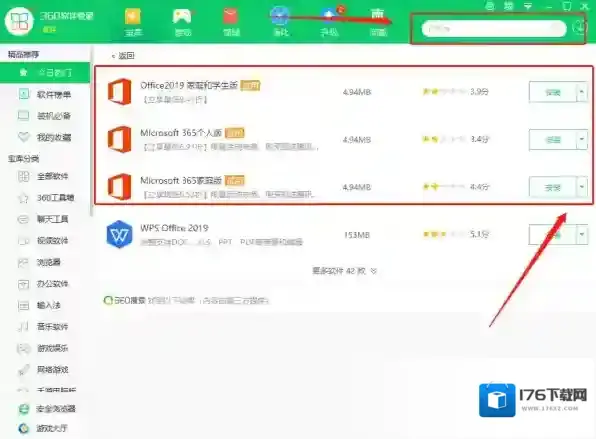
Task: Select 视频软件 category
Action: tap(43, 241)
